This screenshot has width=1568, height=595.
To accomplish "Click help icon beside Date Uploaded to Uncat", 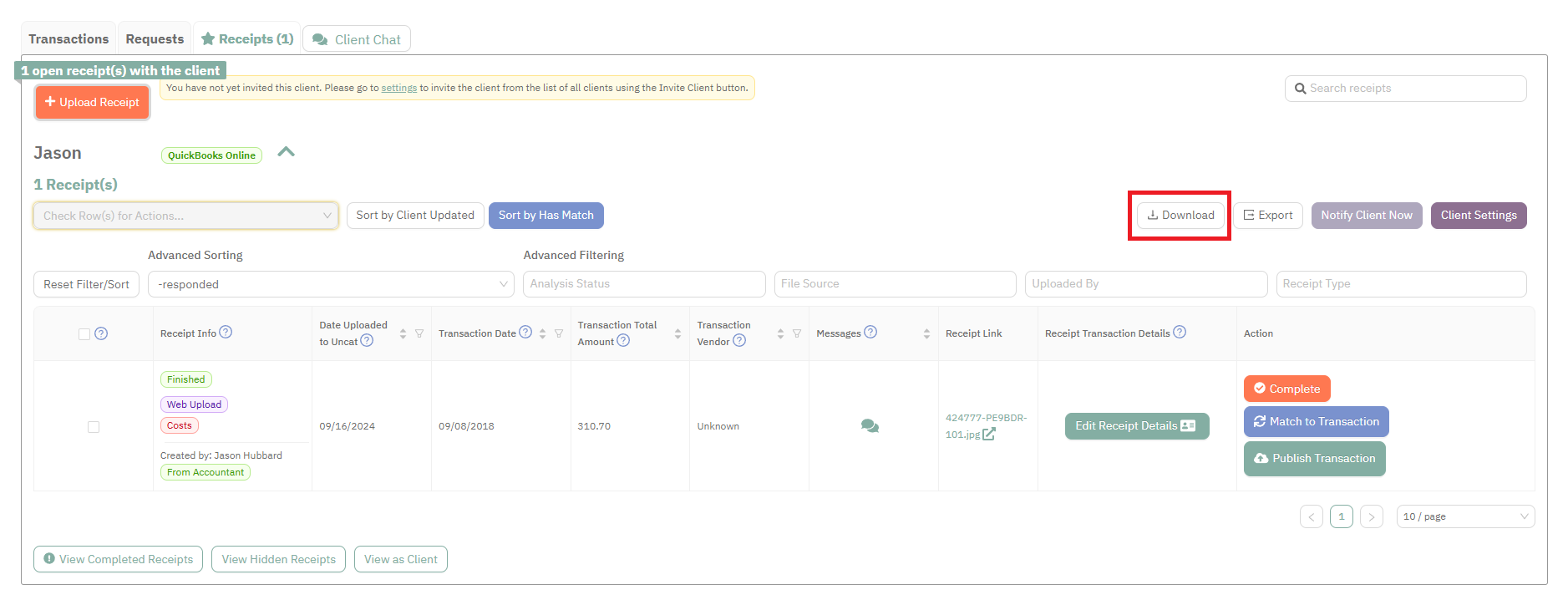I will click(x=367, y=341).
